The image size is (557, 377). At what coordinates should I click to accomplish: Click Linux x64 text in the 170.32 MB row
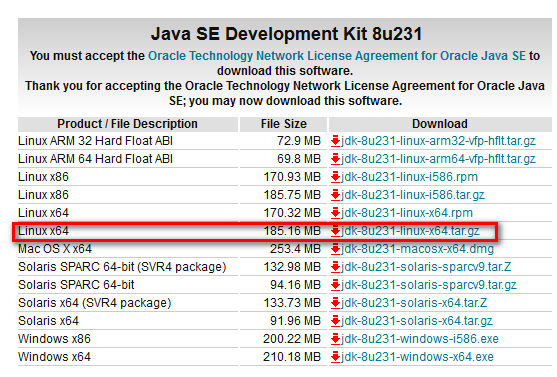43,213
